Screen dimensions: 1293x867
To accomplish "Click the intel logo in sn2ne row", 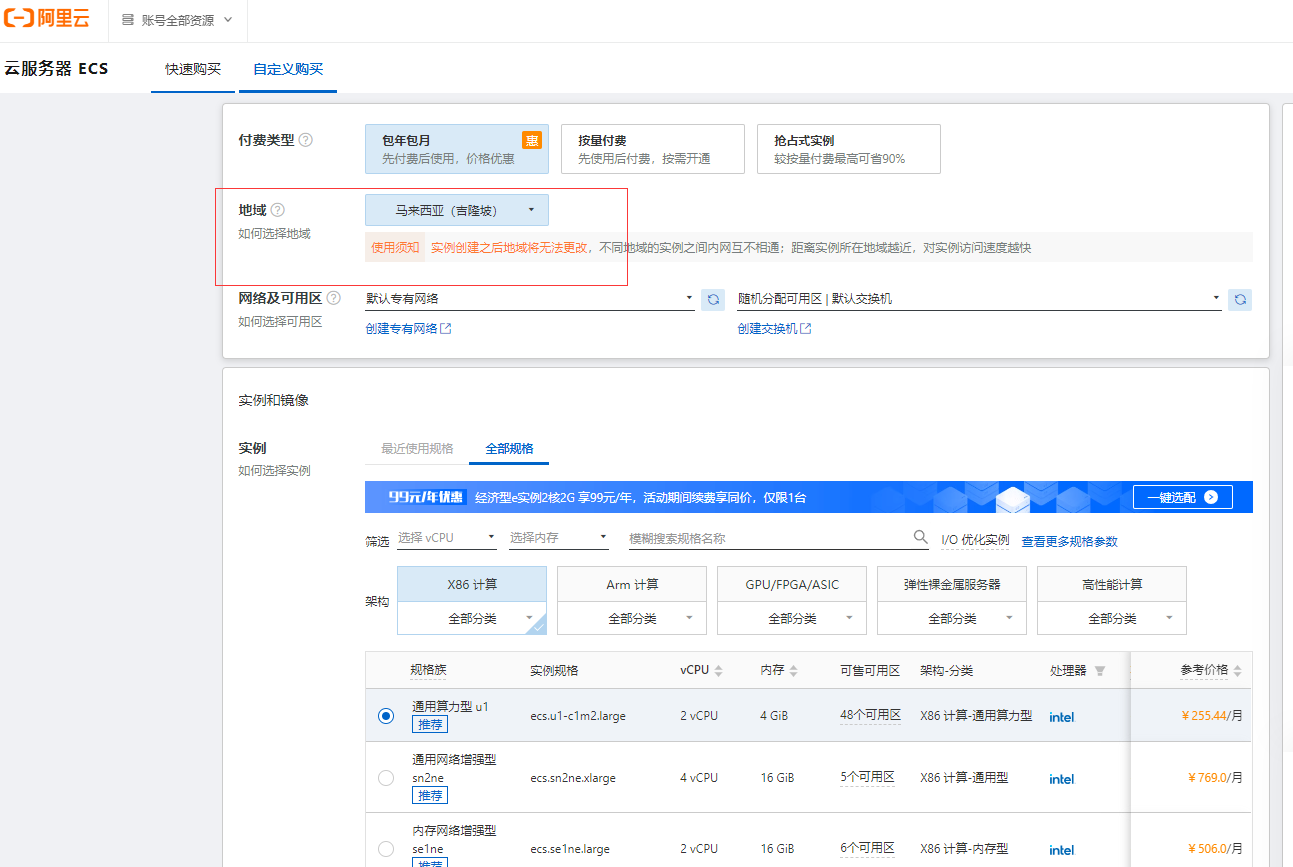I will tap(1062, 779).
